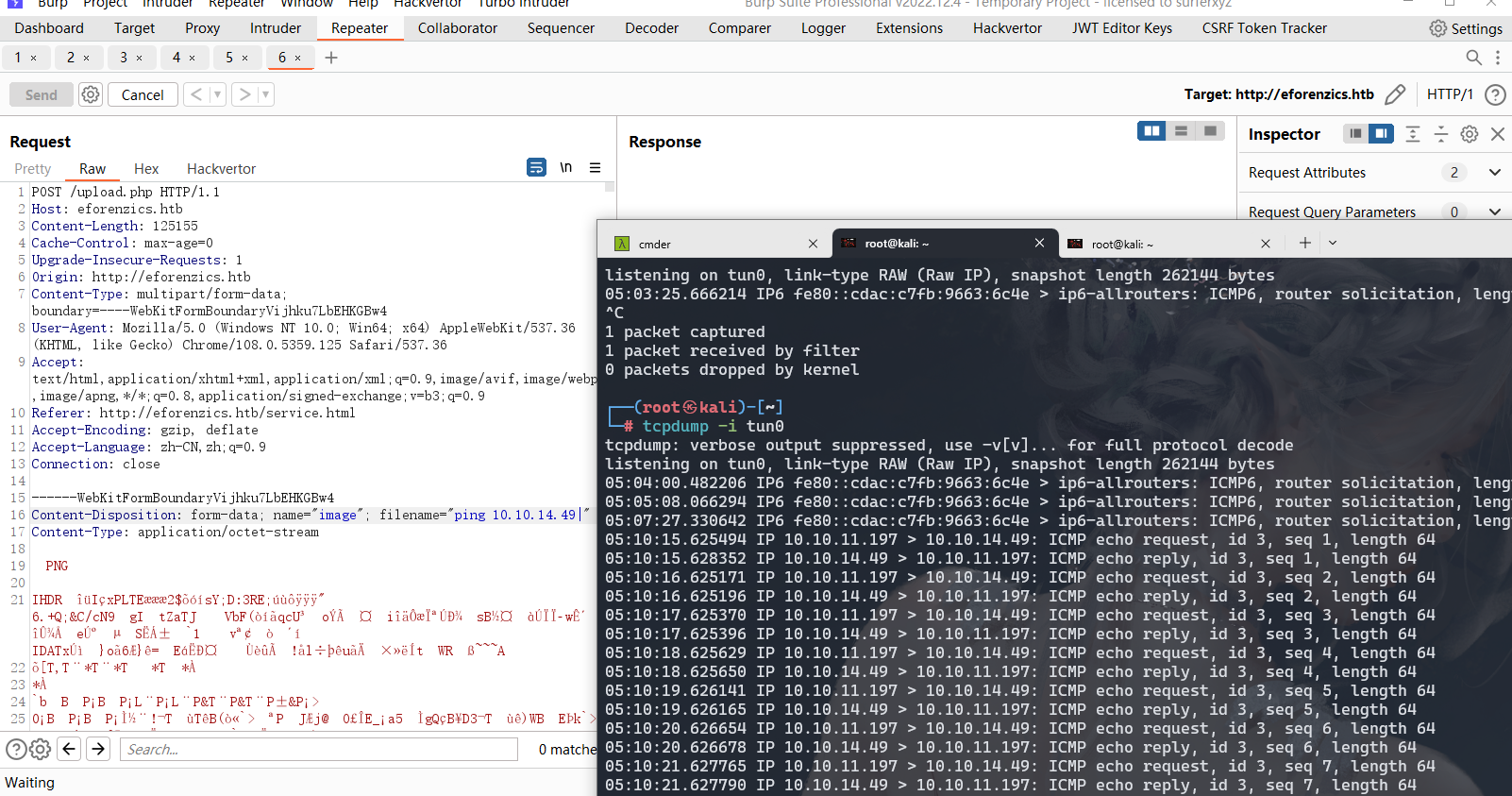Open Burp Settings gear icon
This screenshot has width=1512, height=796.
click(x=1438, y=28)
